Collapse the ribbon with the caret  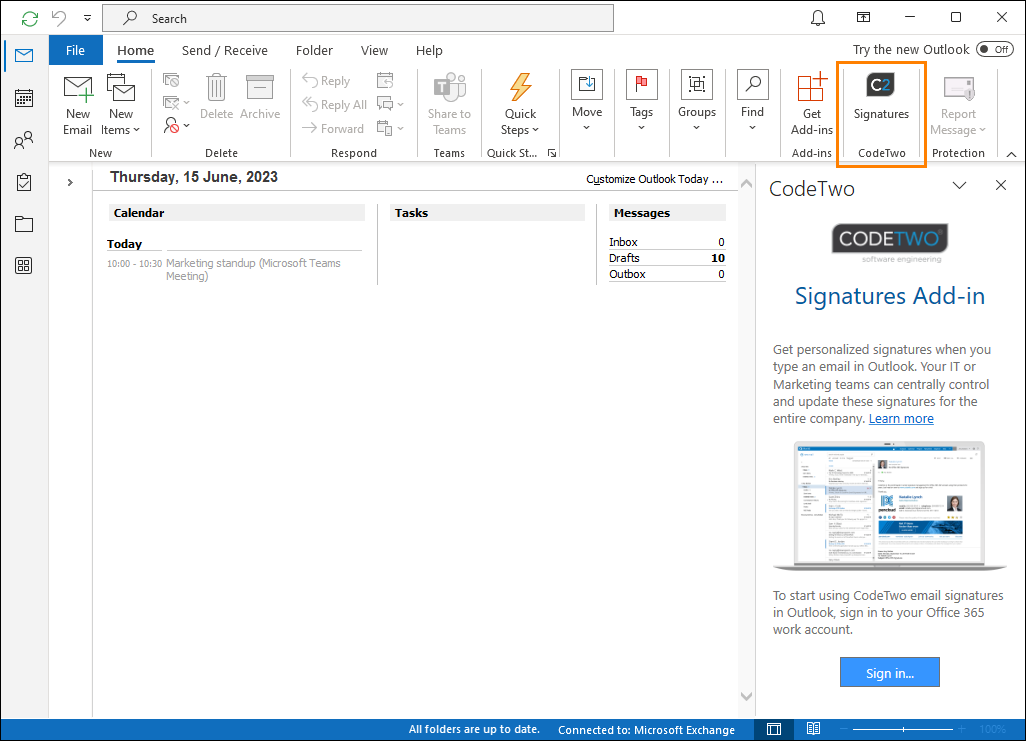[1011, 154]
